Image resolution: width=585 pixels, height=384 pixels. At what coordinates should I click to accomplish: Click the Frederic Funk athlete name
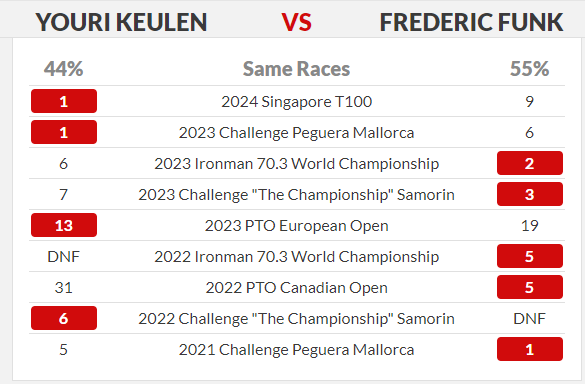pos(471,22)
